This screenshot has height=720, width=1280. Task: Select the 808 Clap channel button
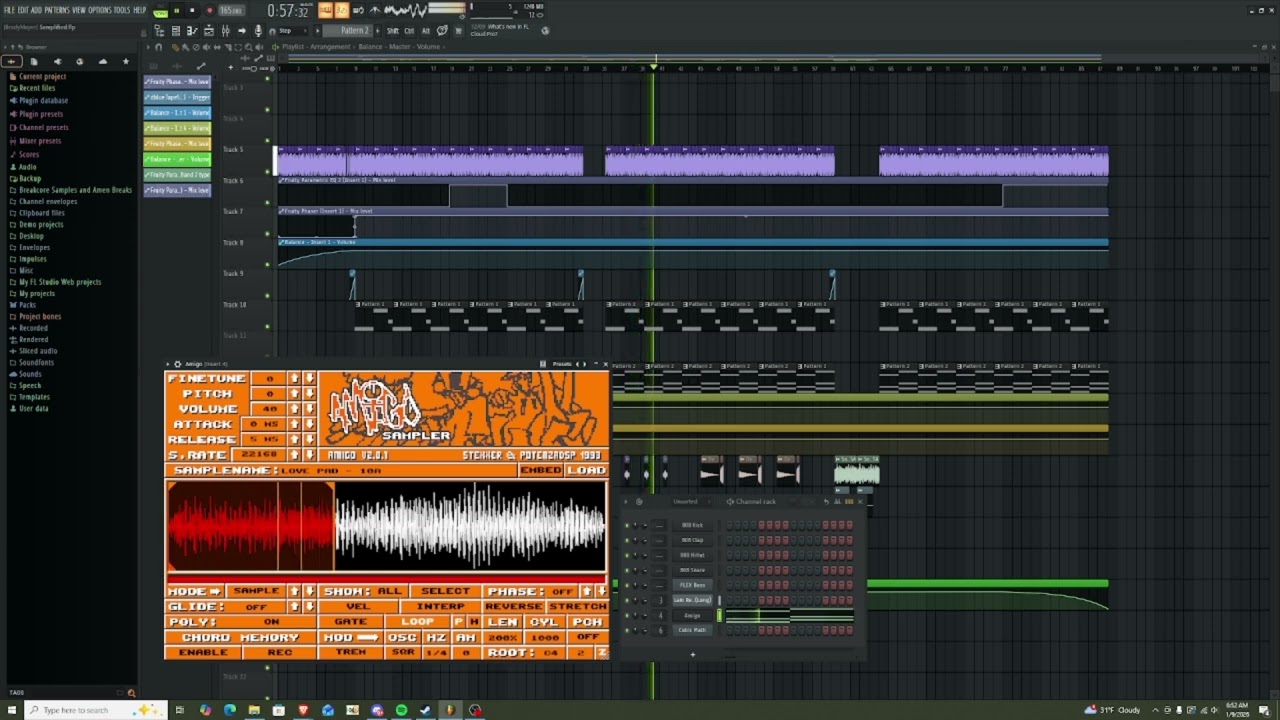pos(692,540)
